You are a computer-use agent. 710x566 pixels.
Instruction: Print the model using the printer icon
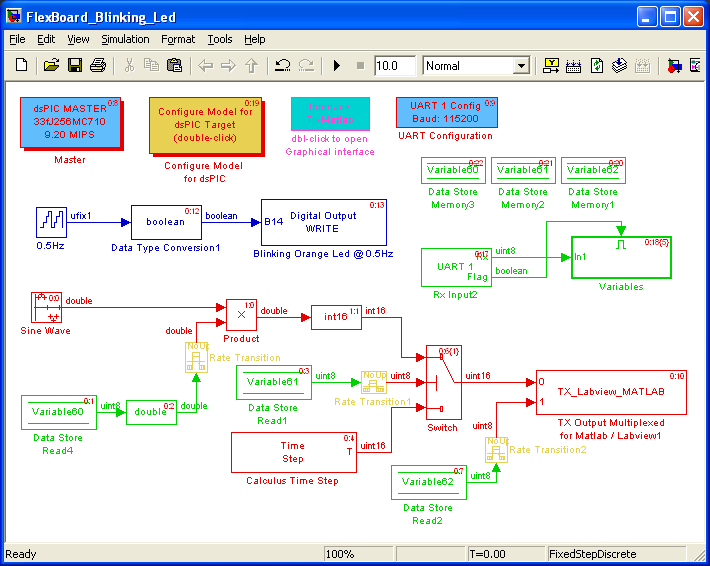click(98, 66)
